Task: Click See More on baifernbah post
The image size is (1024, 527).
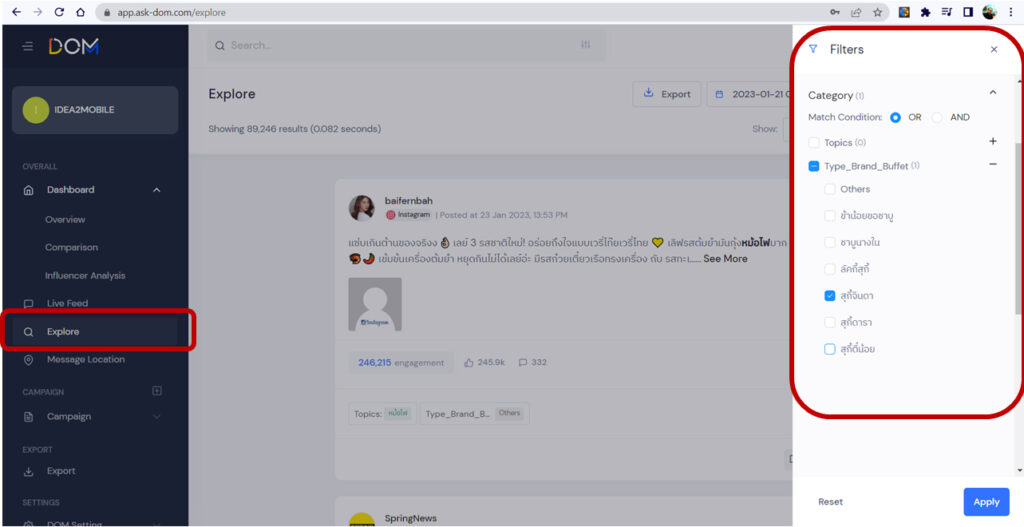Action: 725,259
